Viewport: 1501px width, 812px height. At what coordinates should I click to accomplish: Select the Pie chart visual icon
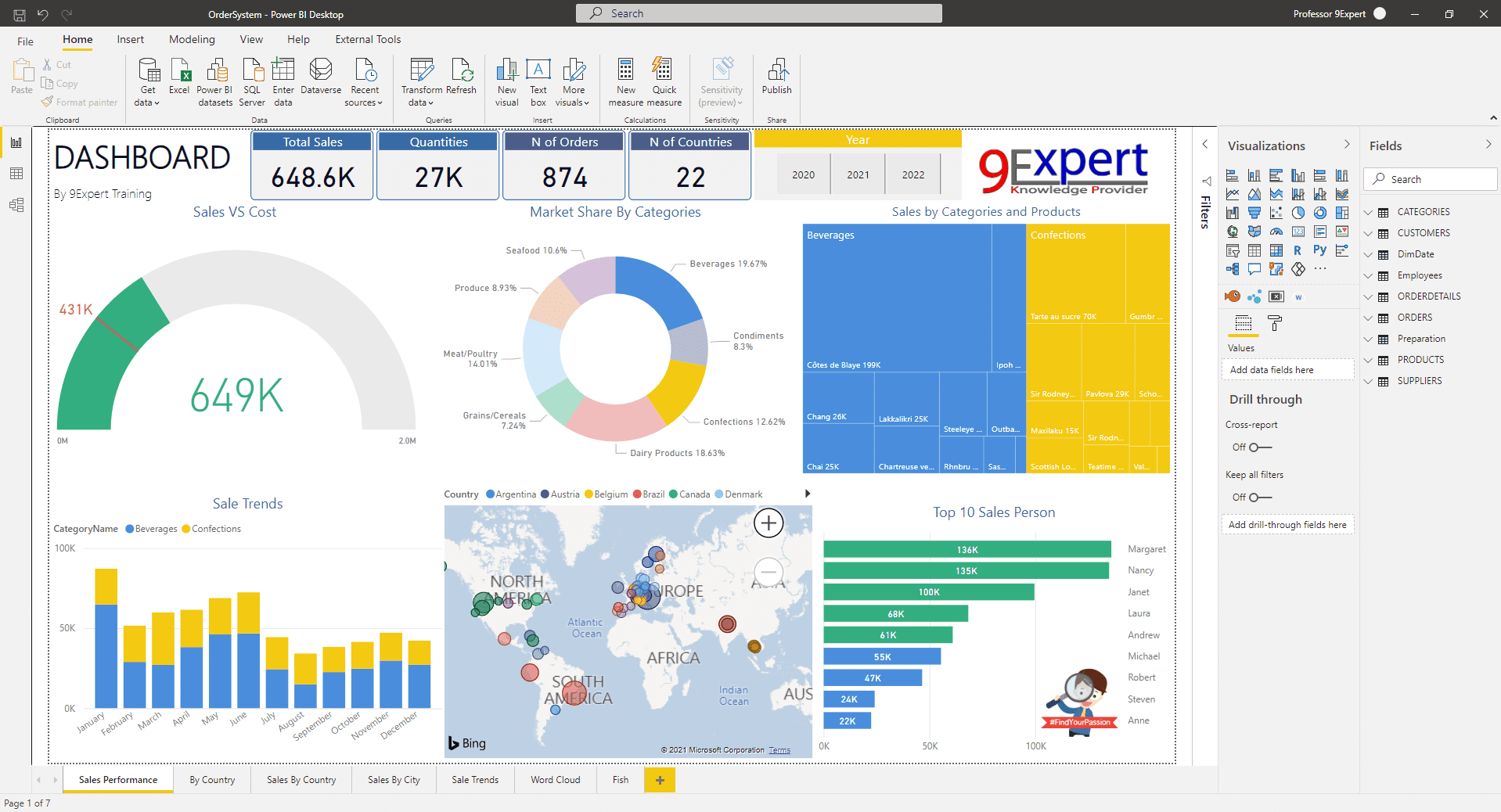[1298, 213]
